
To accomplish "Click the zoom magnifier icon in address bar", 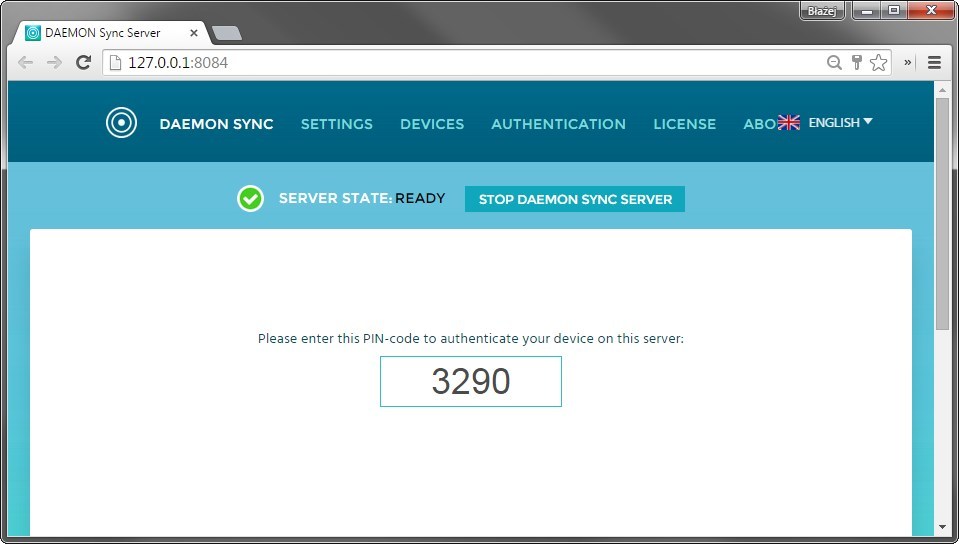I will tap(834, 62).
